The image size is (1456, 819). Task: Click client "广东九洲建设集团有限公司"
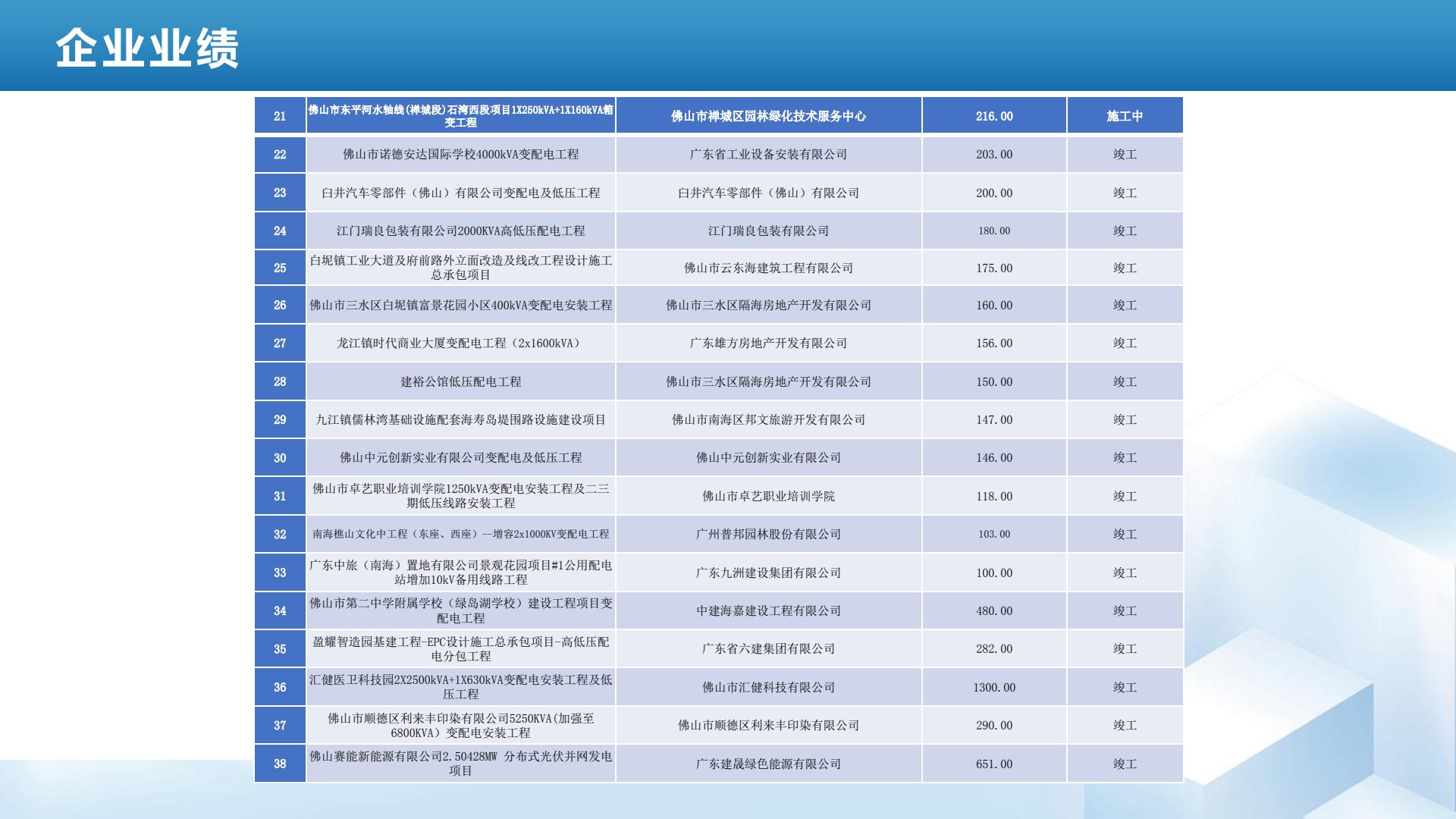(x=768, y=573)
